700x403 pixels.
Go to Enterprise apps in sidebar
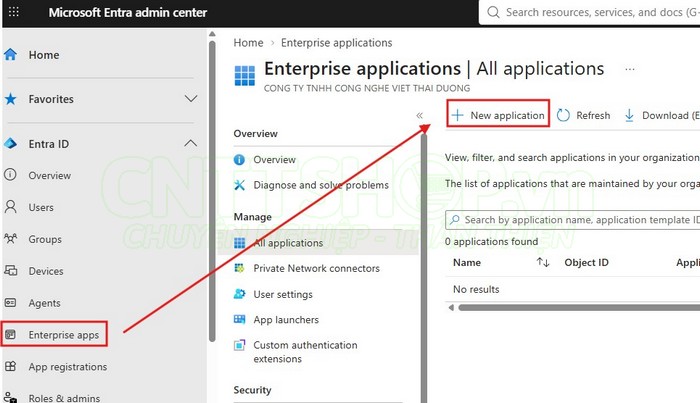pos(64,335)
